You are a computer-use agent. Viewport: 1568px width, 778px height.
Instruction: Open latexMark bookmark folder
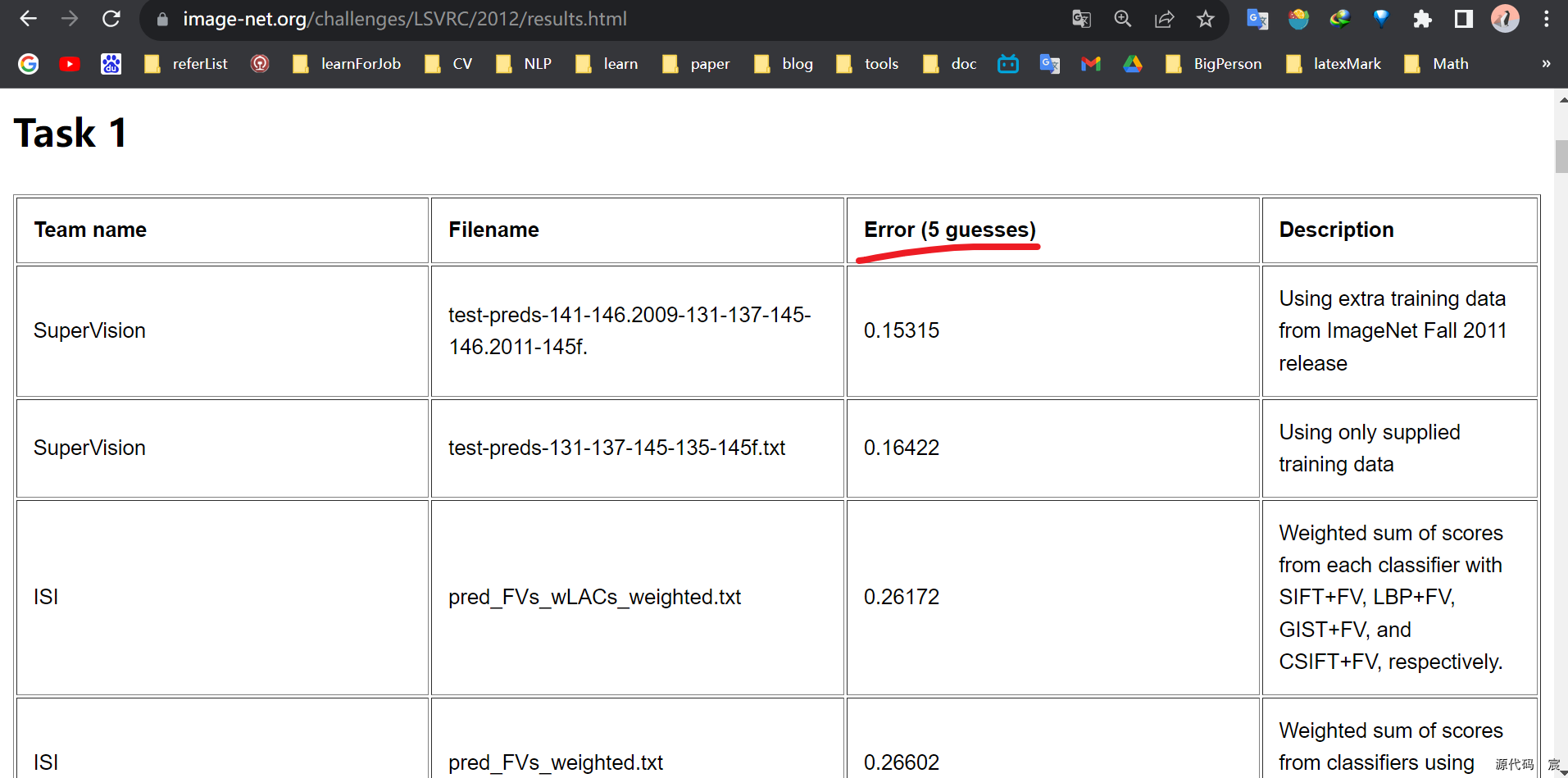tap(1334, 64)
